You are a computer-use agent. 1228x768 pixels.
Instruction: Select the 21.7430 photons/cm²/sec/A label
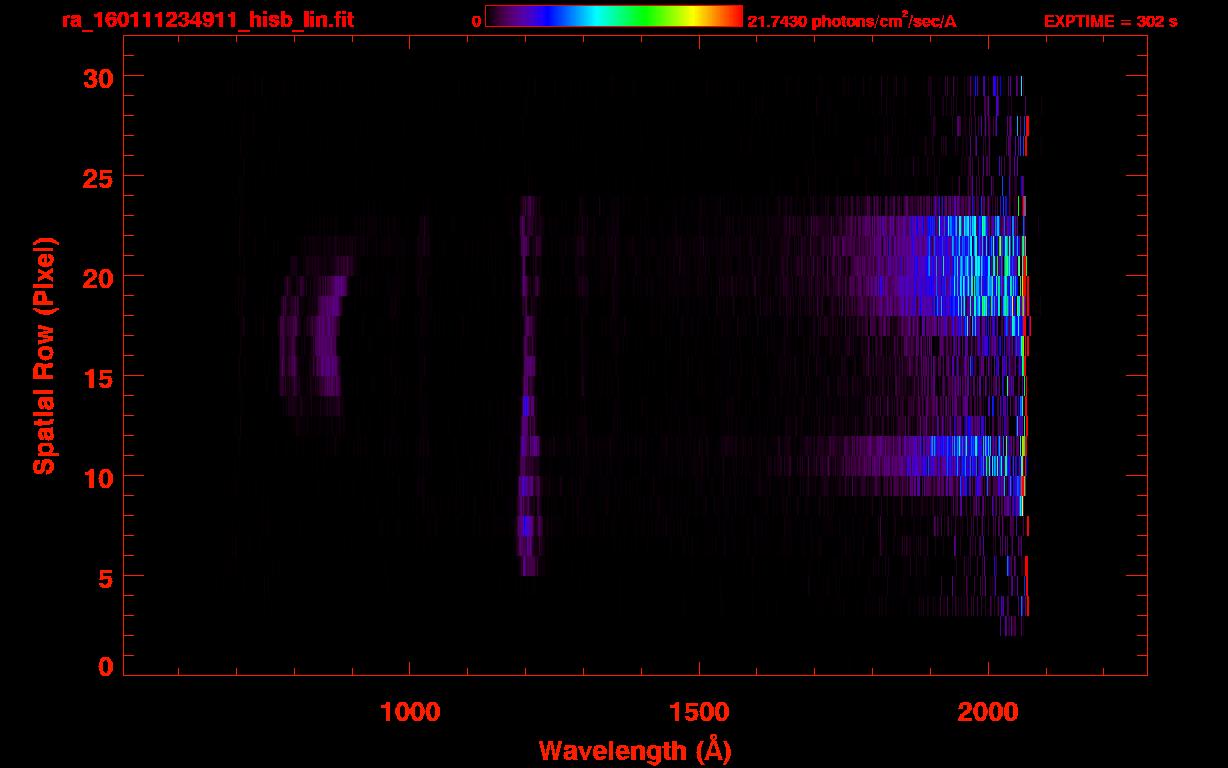click(x=852, y=20)
